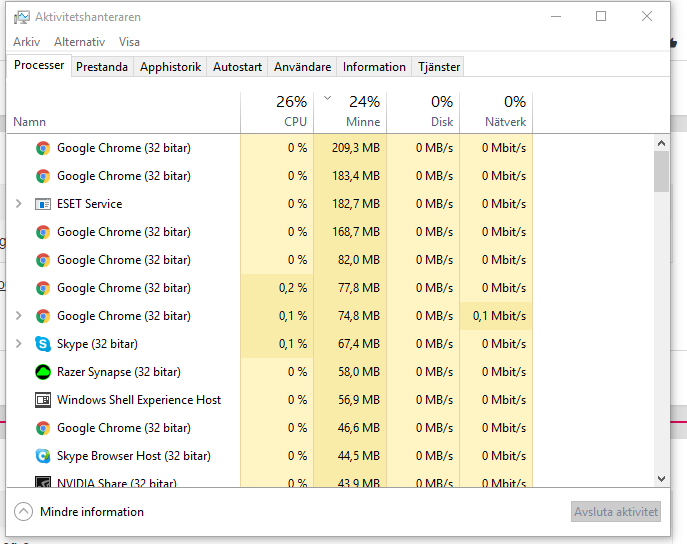Click the Chrome icon in the 77,8 MB row
This screenshot has height=544, width=687.
43,288
